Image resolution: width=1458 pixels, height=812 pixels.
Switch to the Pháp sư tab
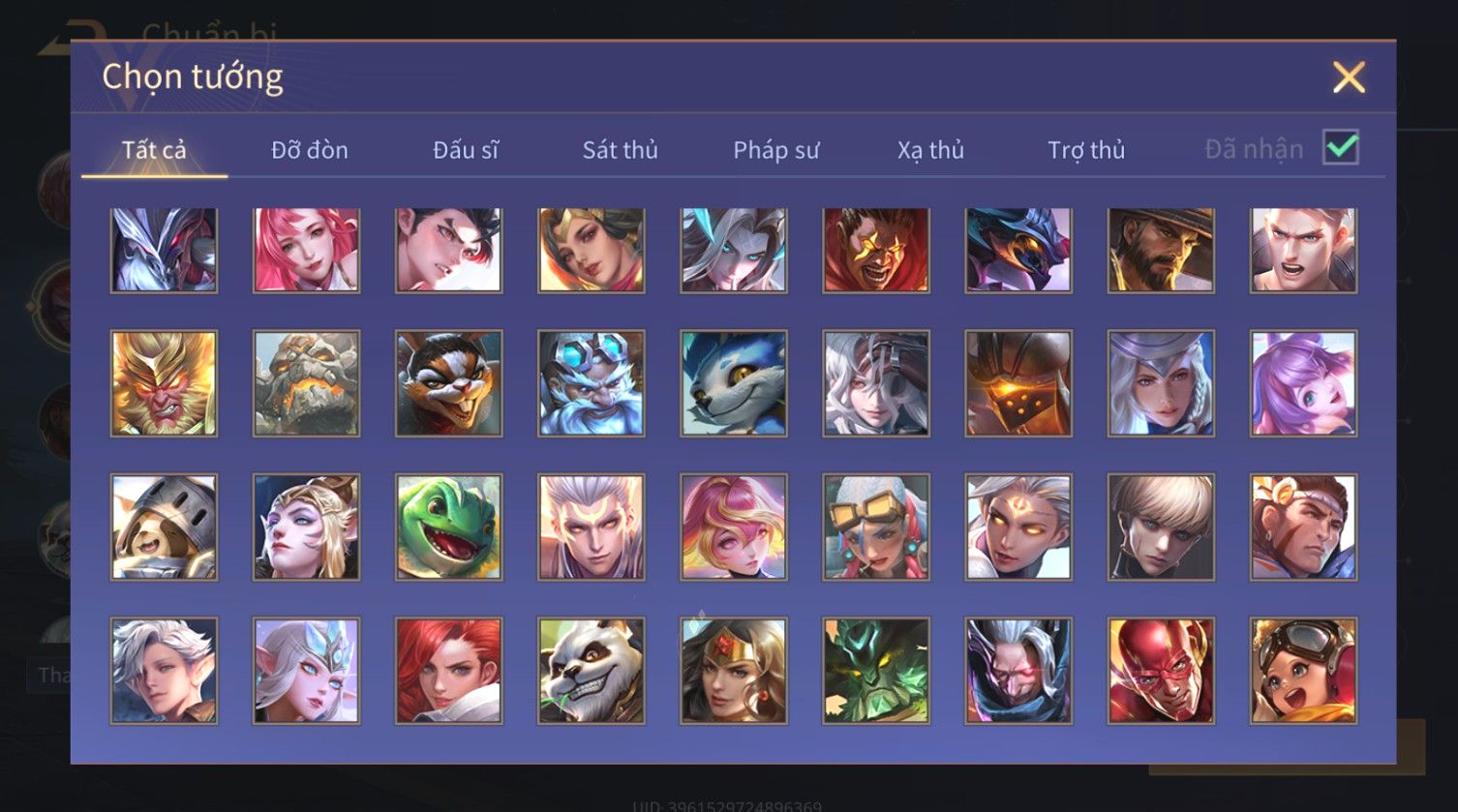tap(775, 150)
